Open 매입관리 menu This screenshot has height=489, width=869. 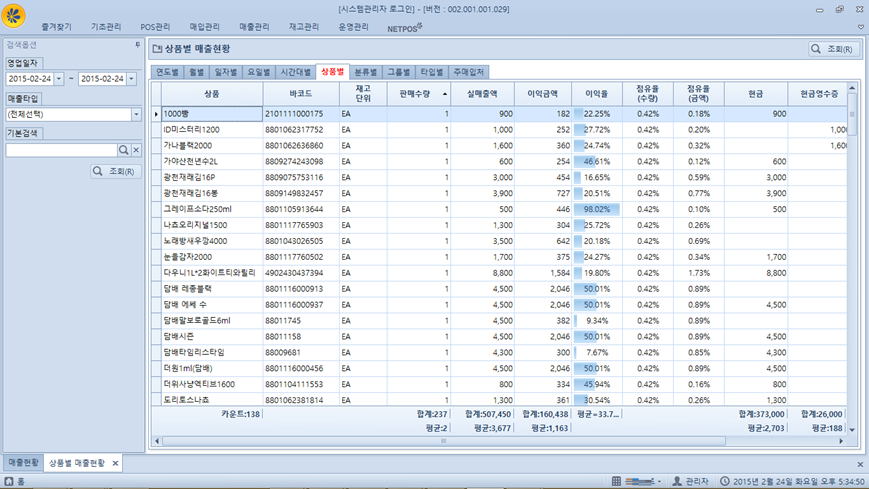205,27
